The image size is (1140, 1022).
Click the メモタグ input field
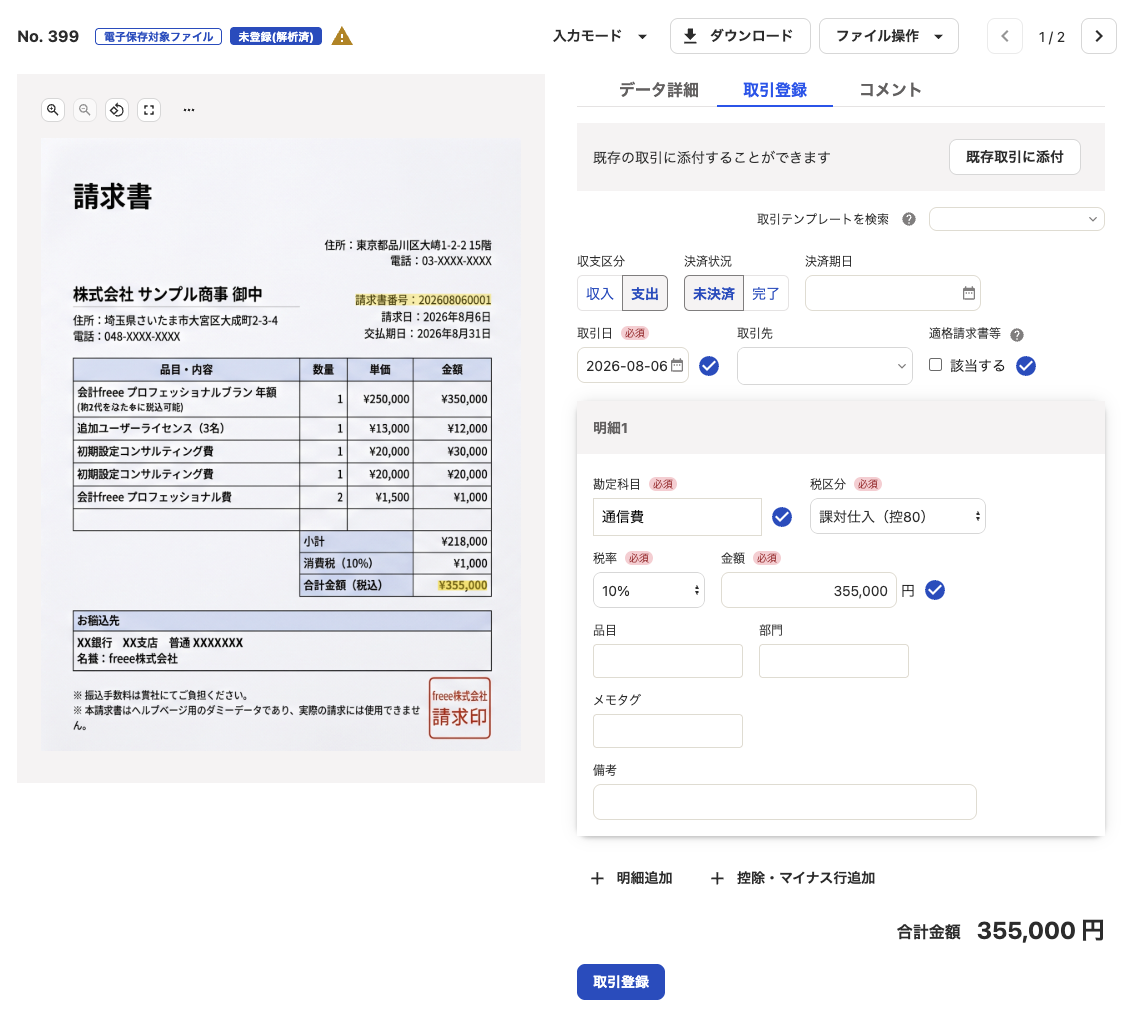[667, 731]
